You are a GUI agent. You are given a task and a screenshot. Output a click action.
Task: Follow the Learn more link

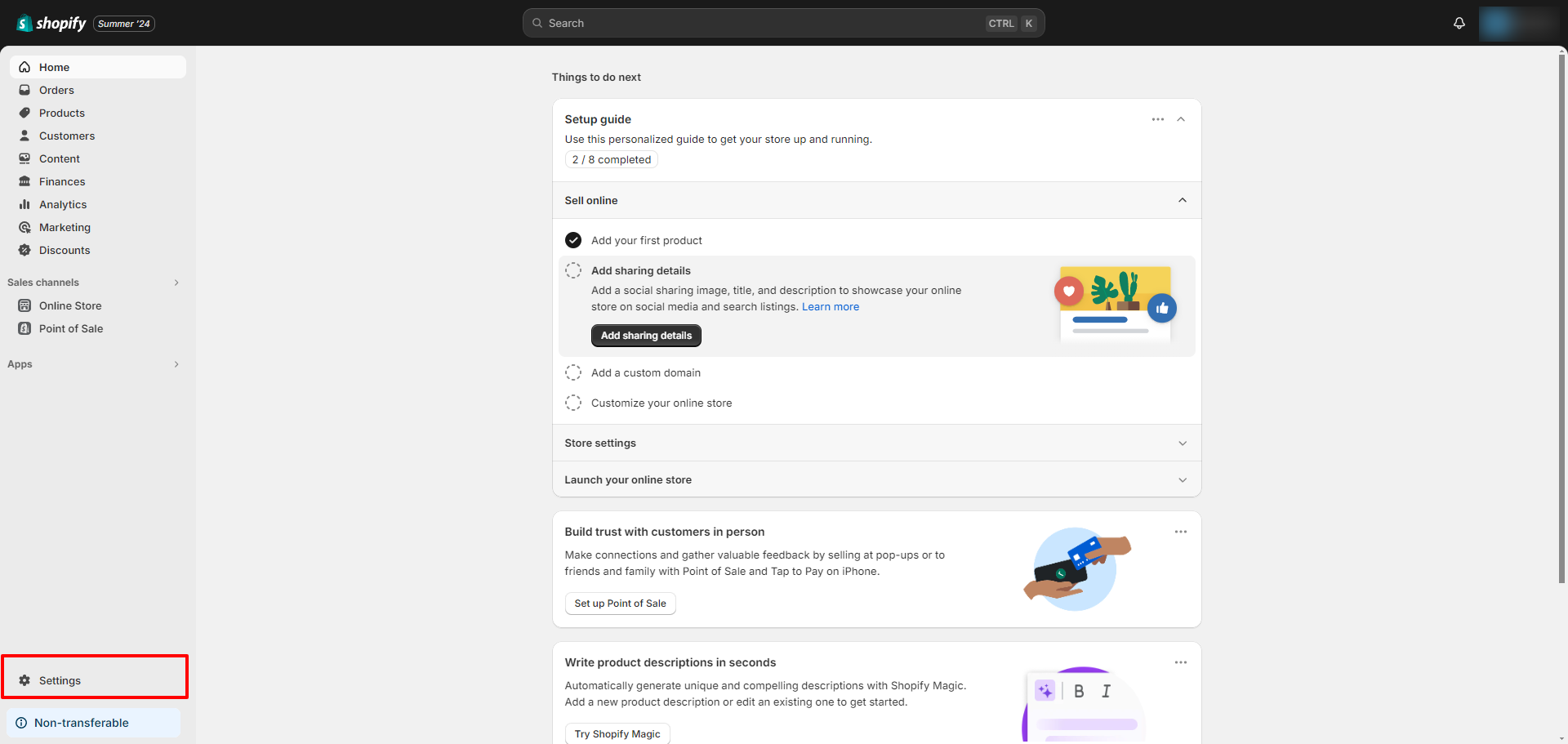click(x=831, y=307)
